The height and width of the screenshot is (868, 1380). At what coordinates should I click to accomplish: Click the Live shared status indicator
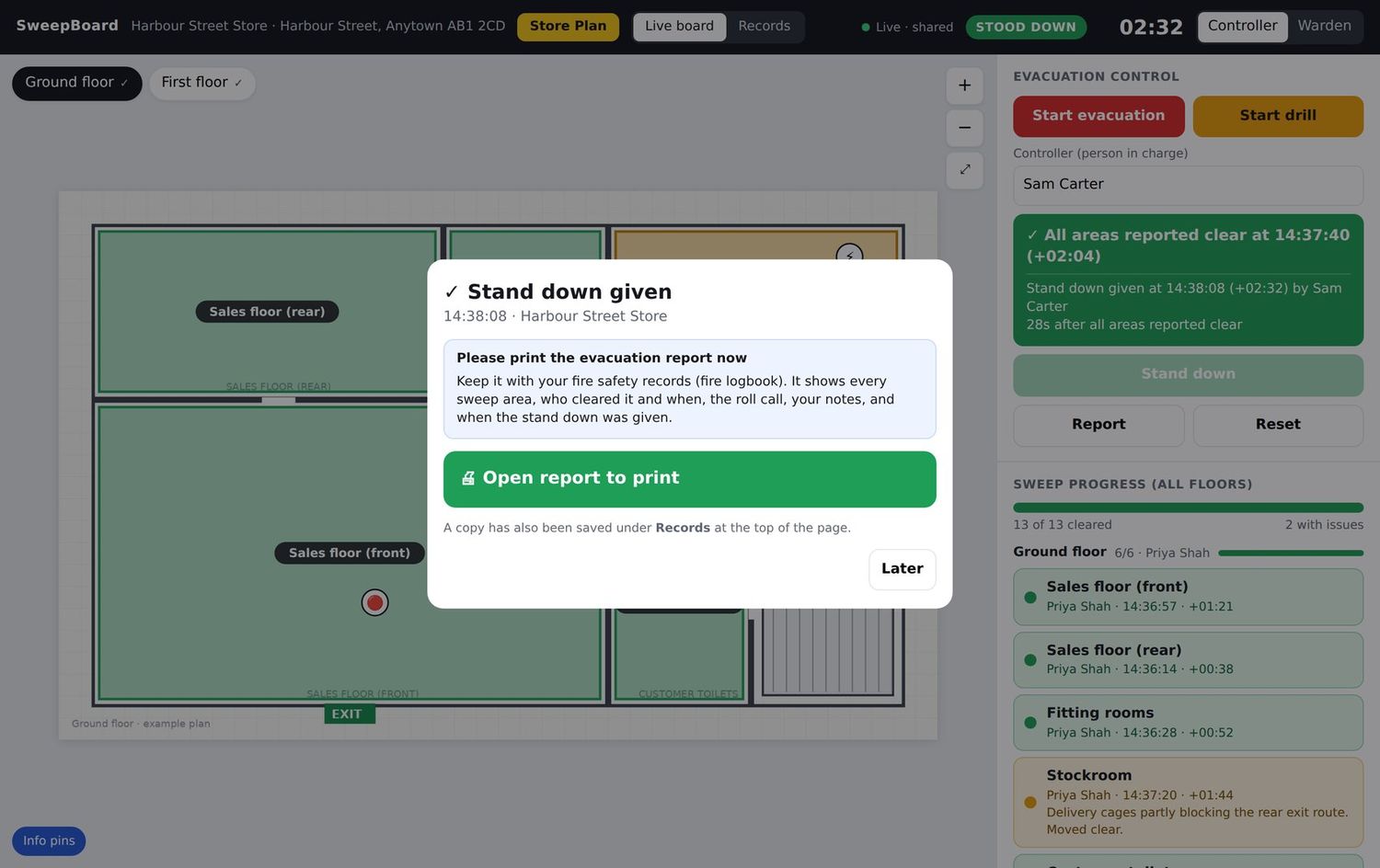[907, 28]
